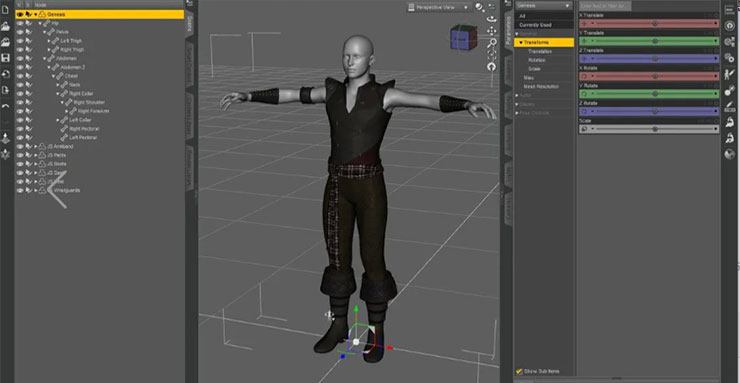Click the Undo arrow in left toolbar

click(6, 106)
